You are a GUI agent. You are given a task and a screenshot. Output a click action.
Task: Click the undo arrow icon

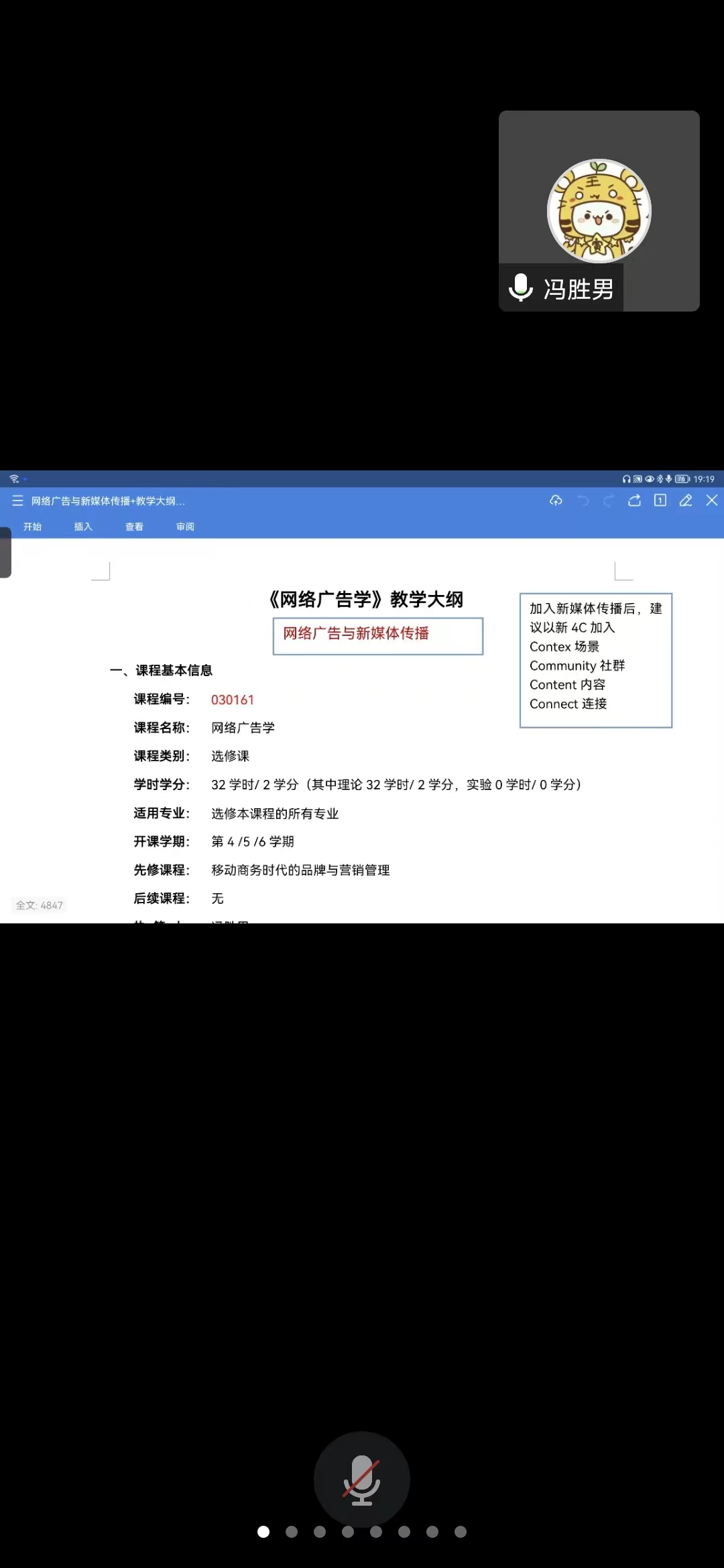click(583, 501)
